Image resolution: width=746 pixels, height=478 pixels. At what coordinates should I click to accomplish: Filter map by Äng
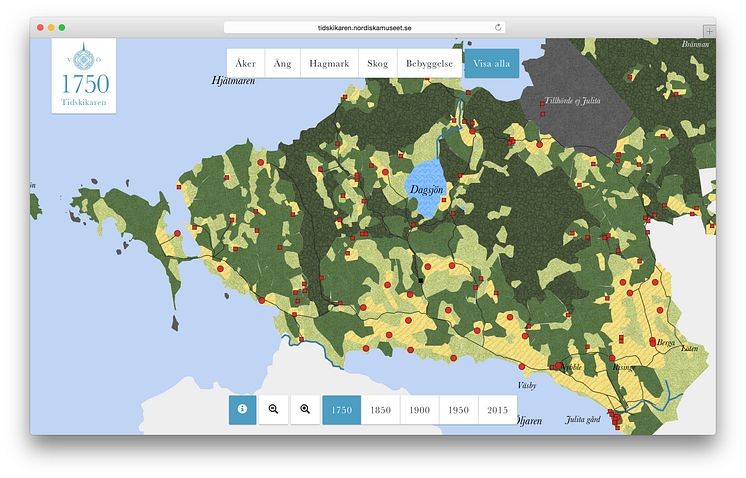click(x=283, y=64)
